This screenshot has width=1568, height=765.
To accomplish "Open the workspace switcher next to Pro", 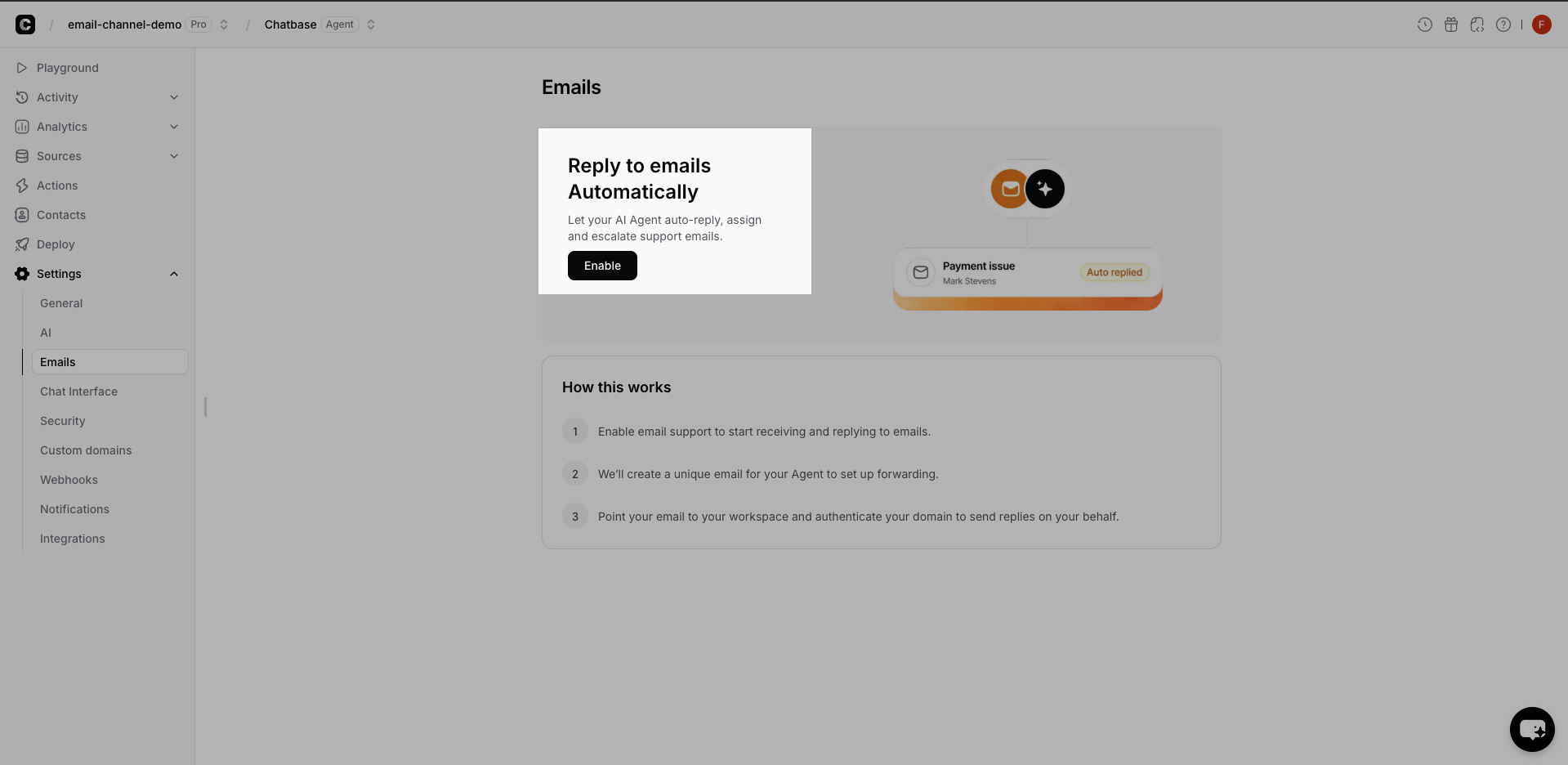I will click(223, 25).
